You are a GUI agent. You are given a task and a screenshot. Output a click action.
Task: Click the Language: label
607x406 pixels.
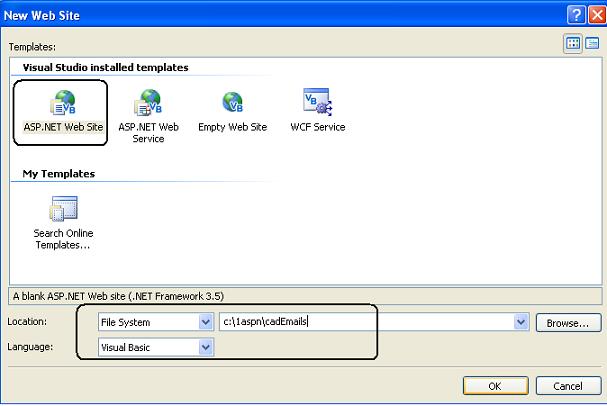[x=30, y=347]
